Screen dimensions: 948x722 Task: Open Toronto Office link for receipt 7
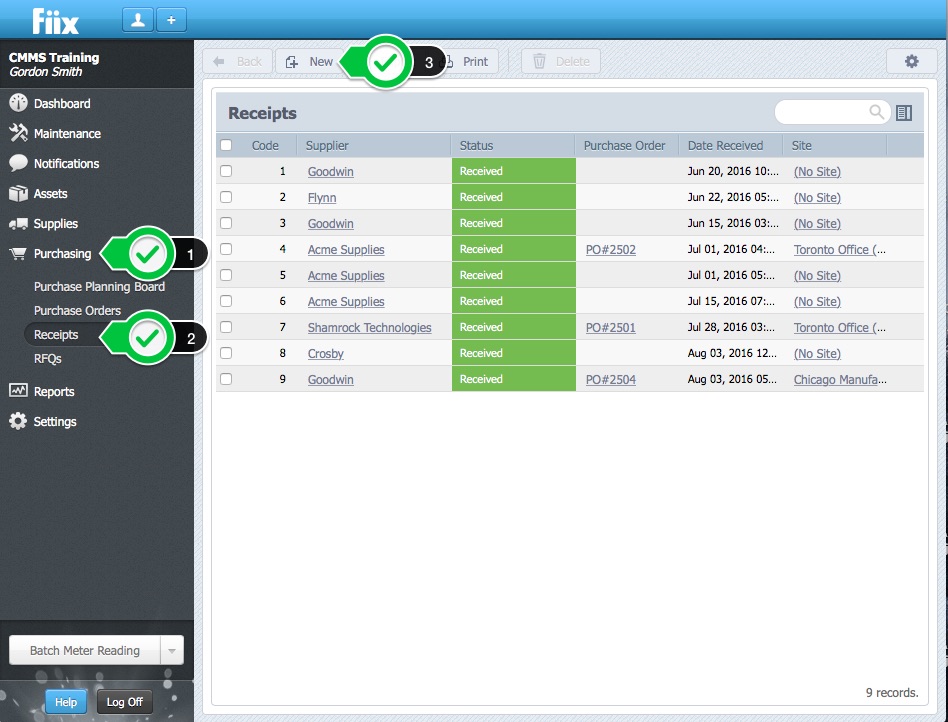tap(840, 328)
